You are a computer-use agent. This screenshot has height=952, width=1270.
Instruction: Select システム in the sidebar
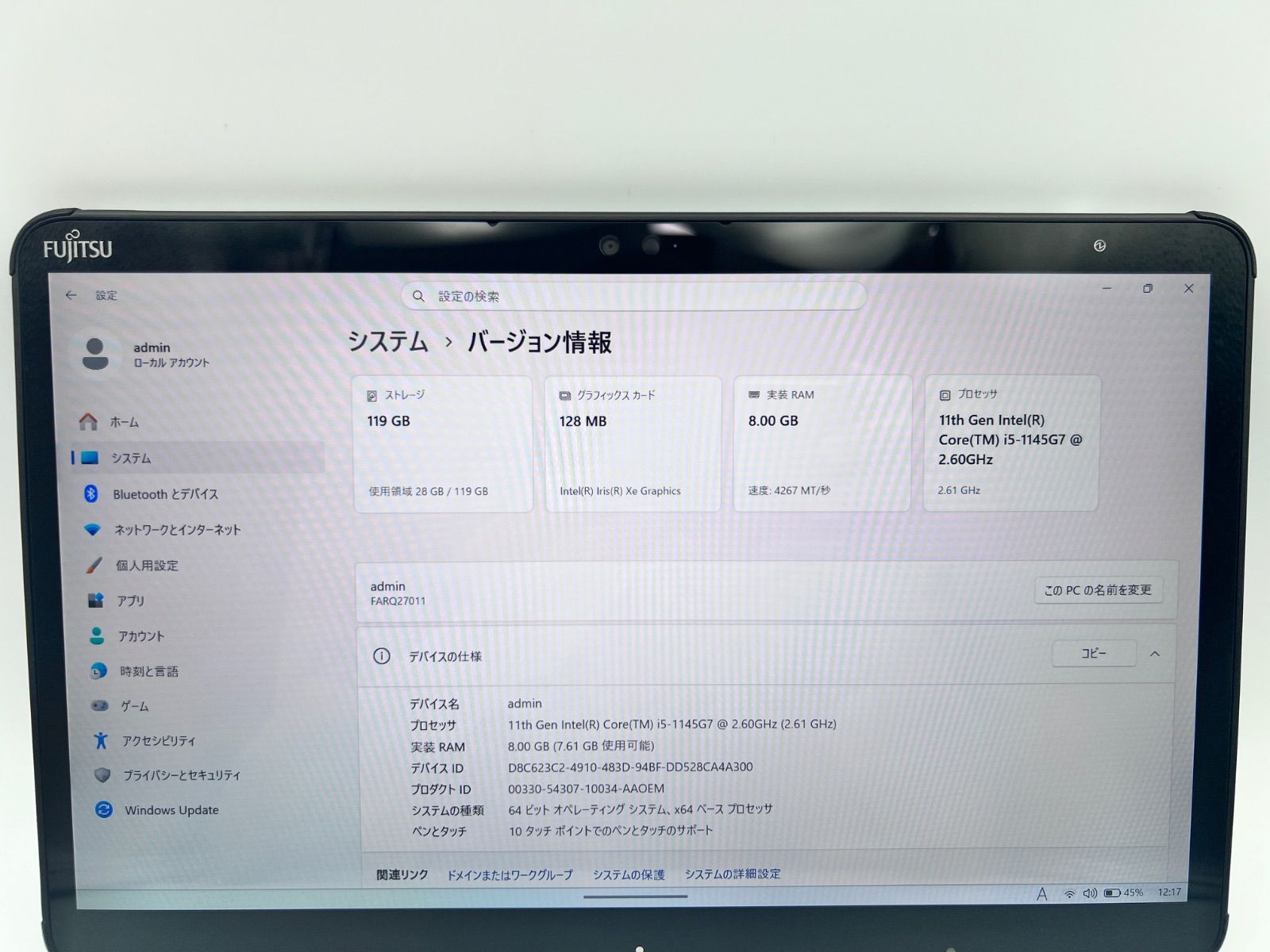click(197, 458)
